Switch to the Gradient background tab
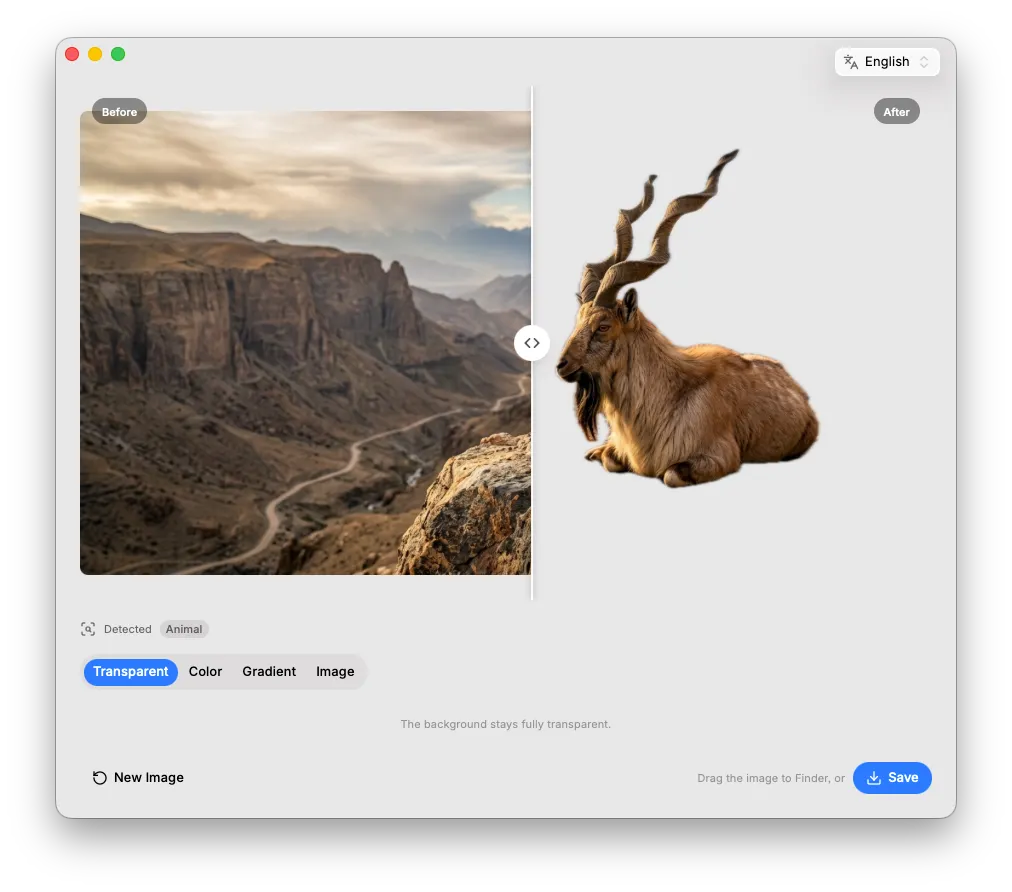 tap(269, 671)
